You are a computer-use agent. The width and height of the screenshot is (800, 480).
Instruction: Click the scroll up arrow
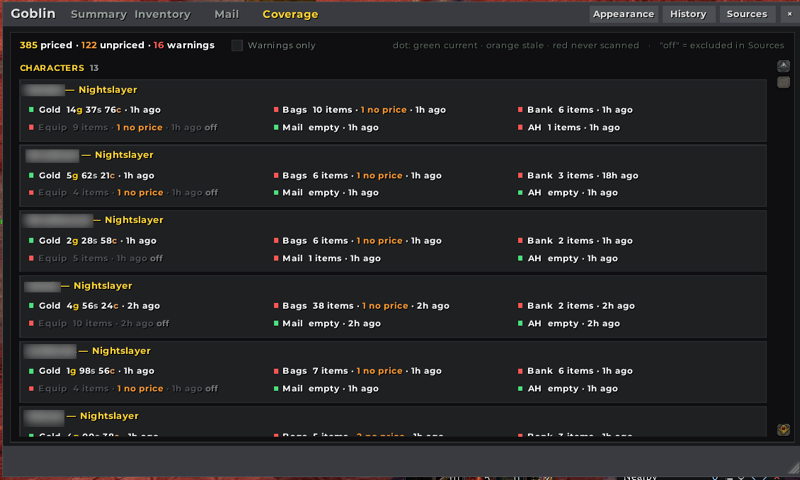pyautogui.click(x=783, y=66)
